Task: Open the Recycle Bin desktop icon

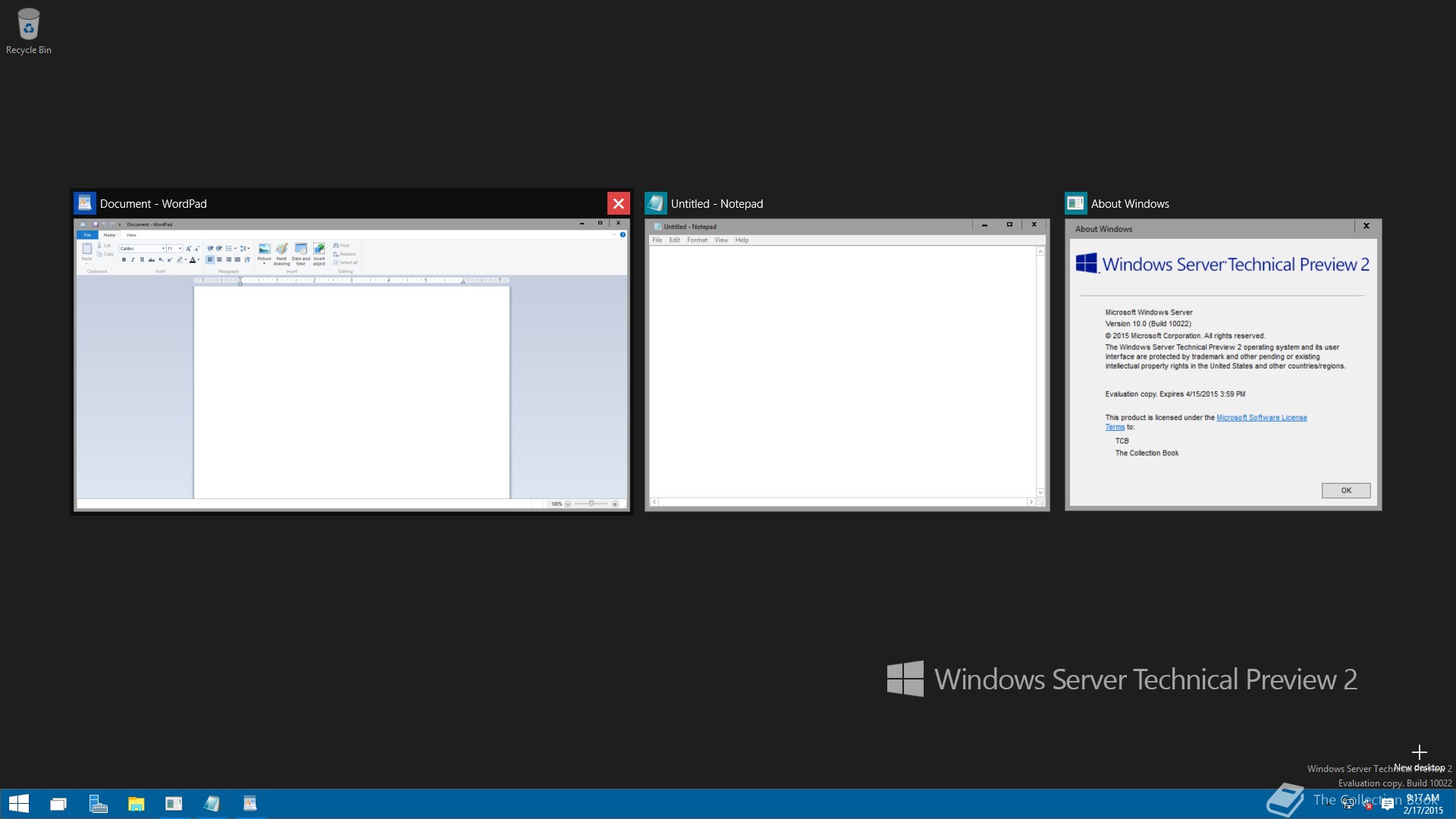Action: coord(29,31)
